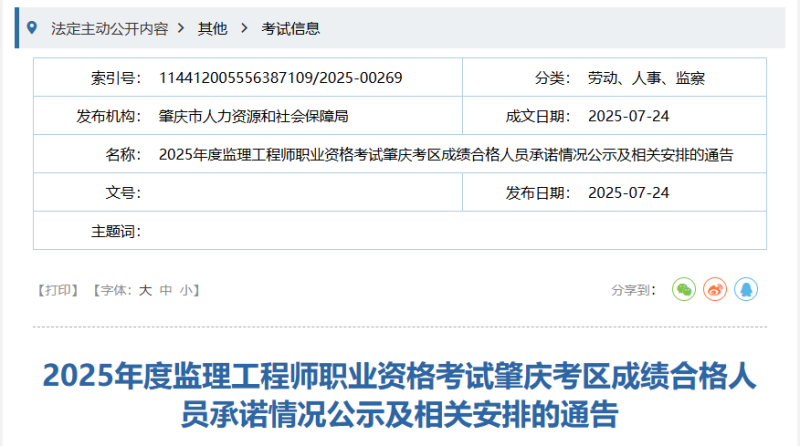Click the 分享到 label
Viewport: 800px width, 446px height.
point(634,290)
